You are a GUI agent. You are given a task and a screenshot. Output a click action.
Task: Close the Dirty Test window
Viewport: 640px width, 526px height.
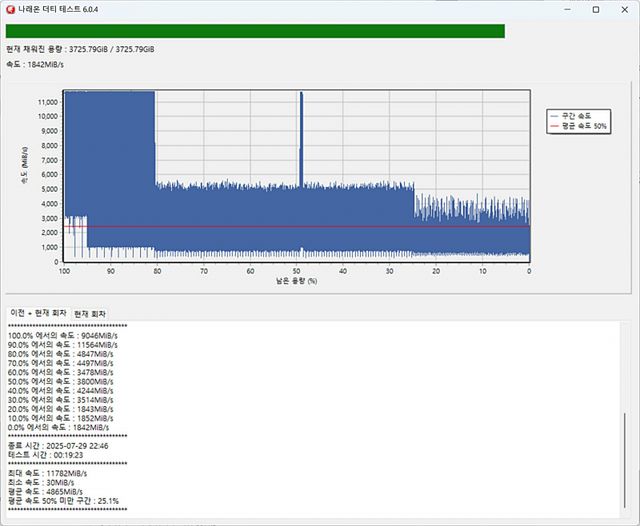624,9
